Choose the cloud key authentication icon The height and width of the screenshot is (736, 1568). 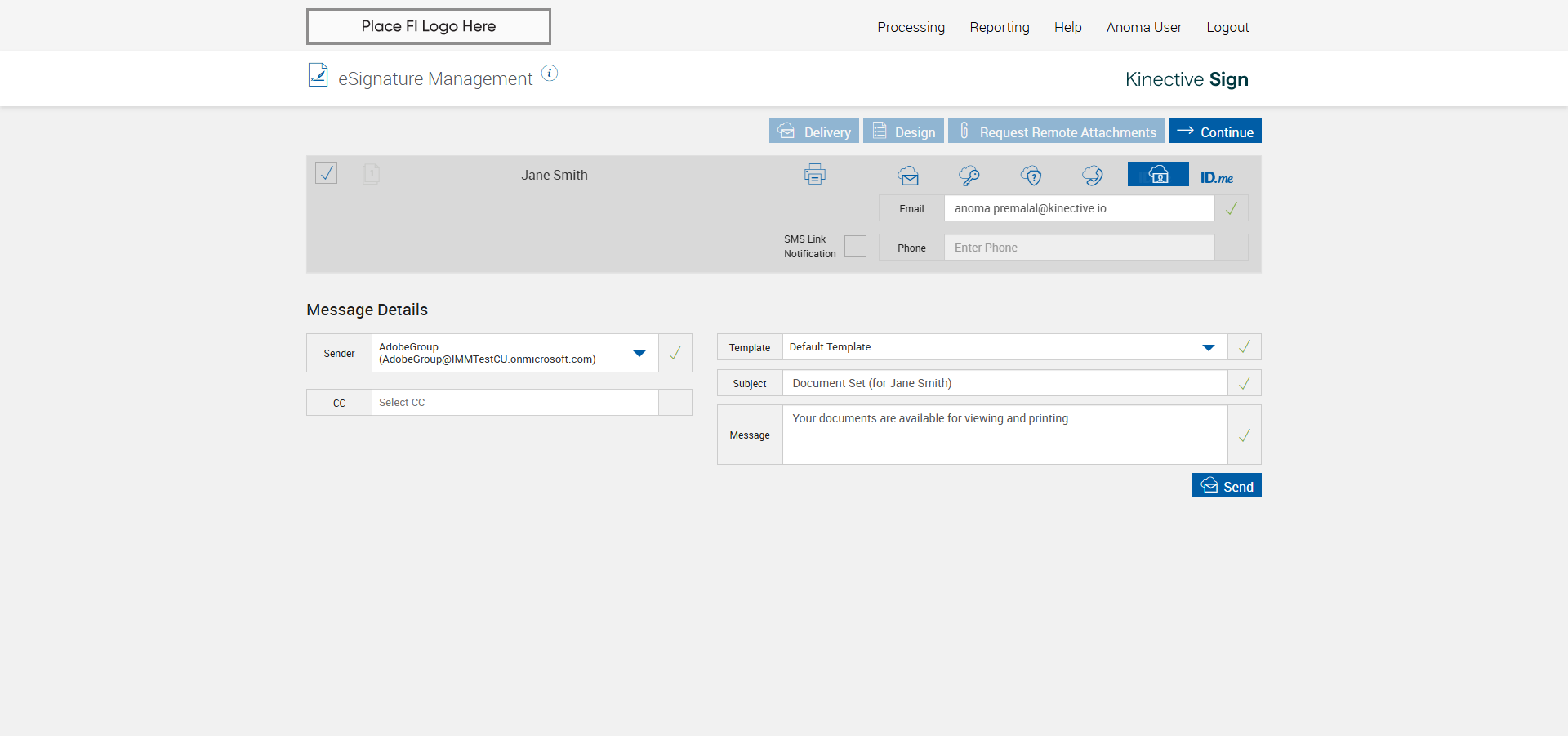click(969, 176)
